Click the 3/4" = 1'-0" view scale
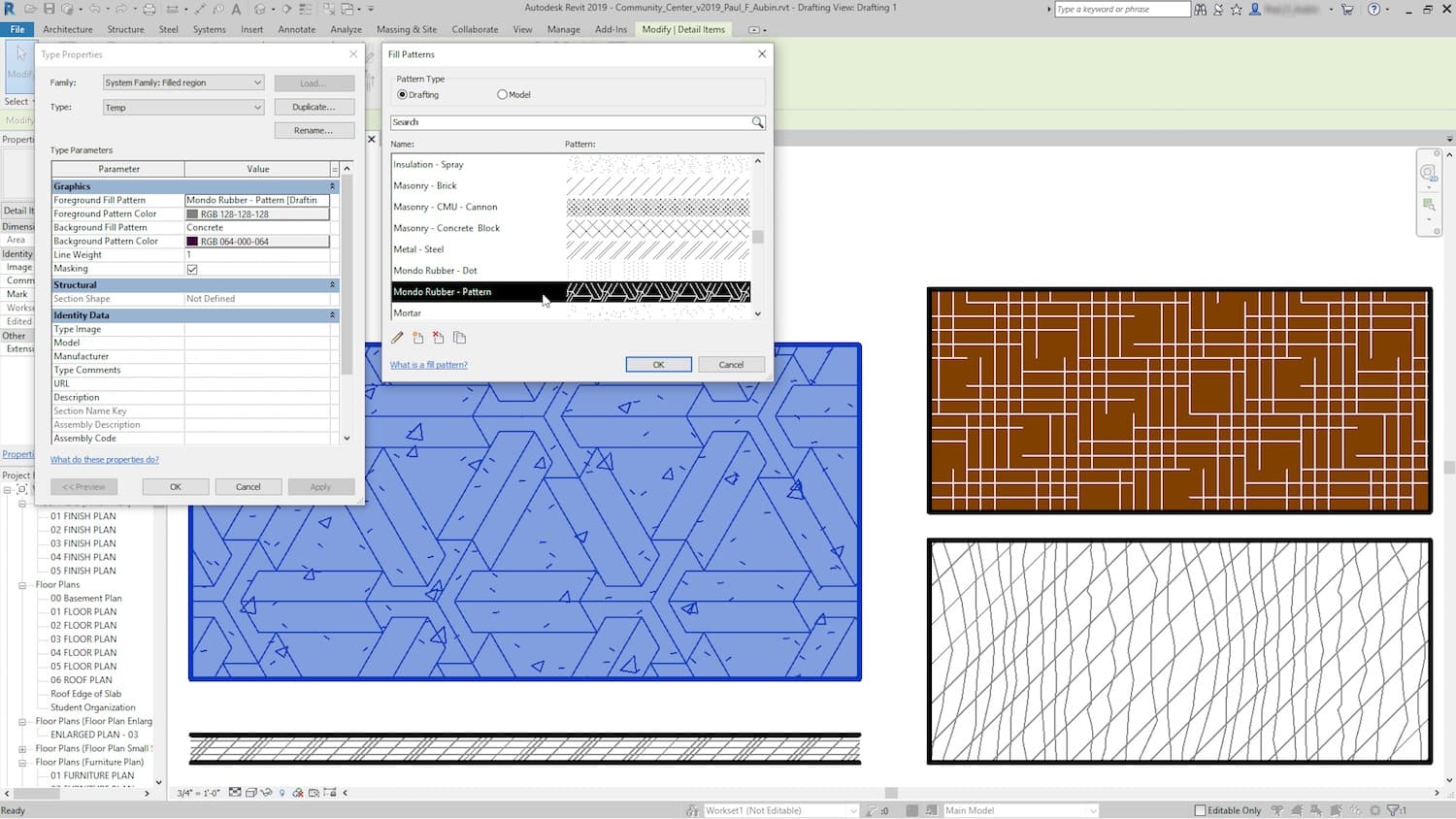1456x819 pixels. [199, 793]
